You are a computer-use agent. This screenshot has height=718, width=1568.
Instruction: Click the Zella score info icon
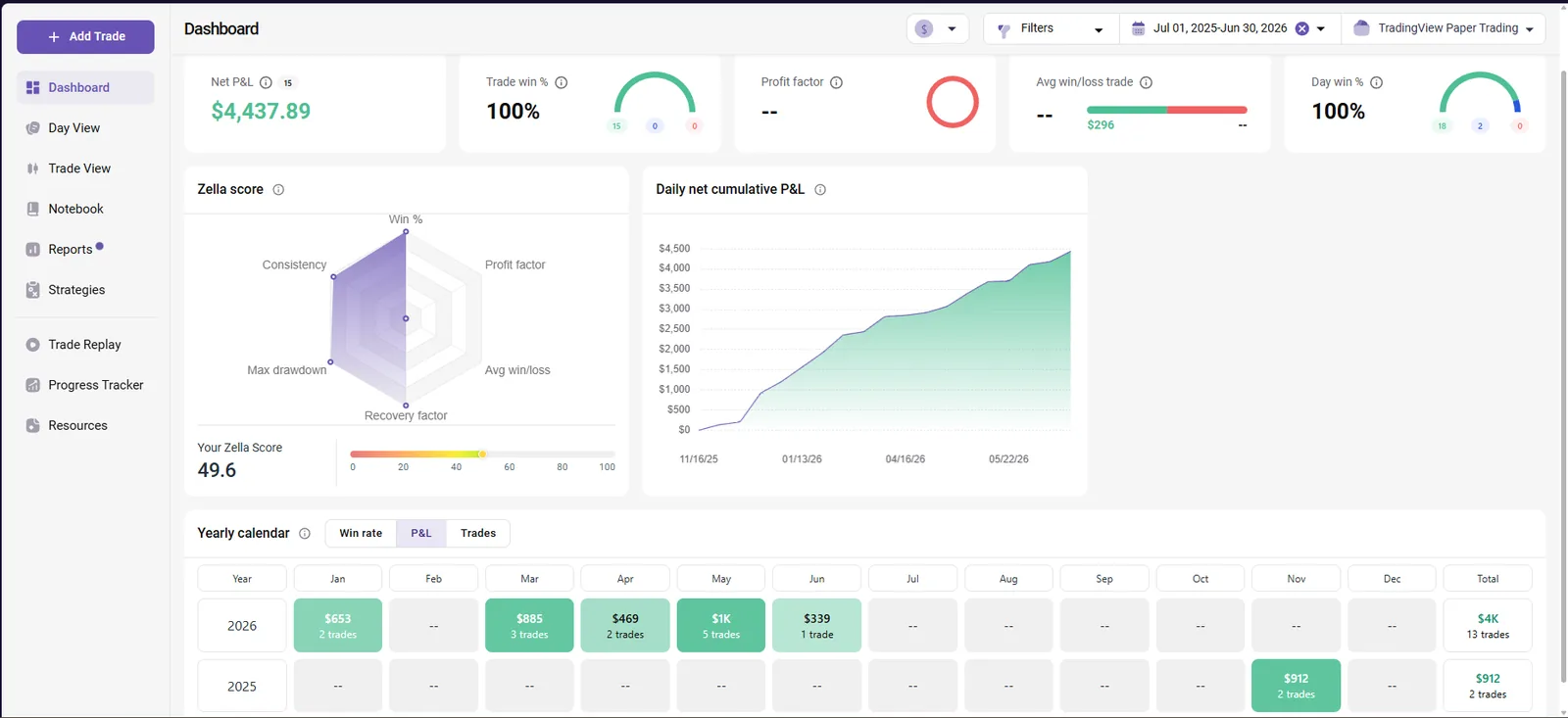click(x=278, y=190)
